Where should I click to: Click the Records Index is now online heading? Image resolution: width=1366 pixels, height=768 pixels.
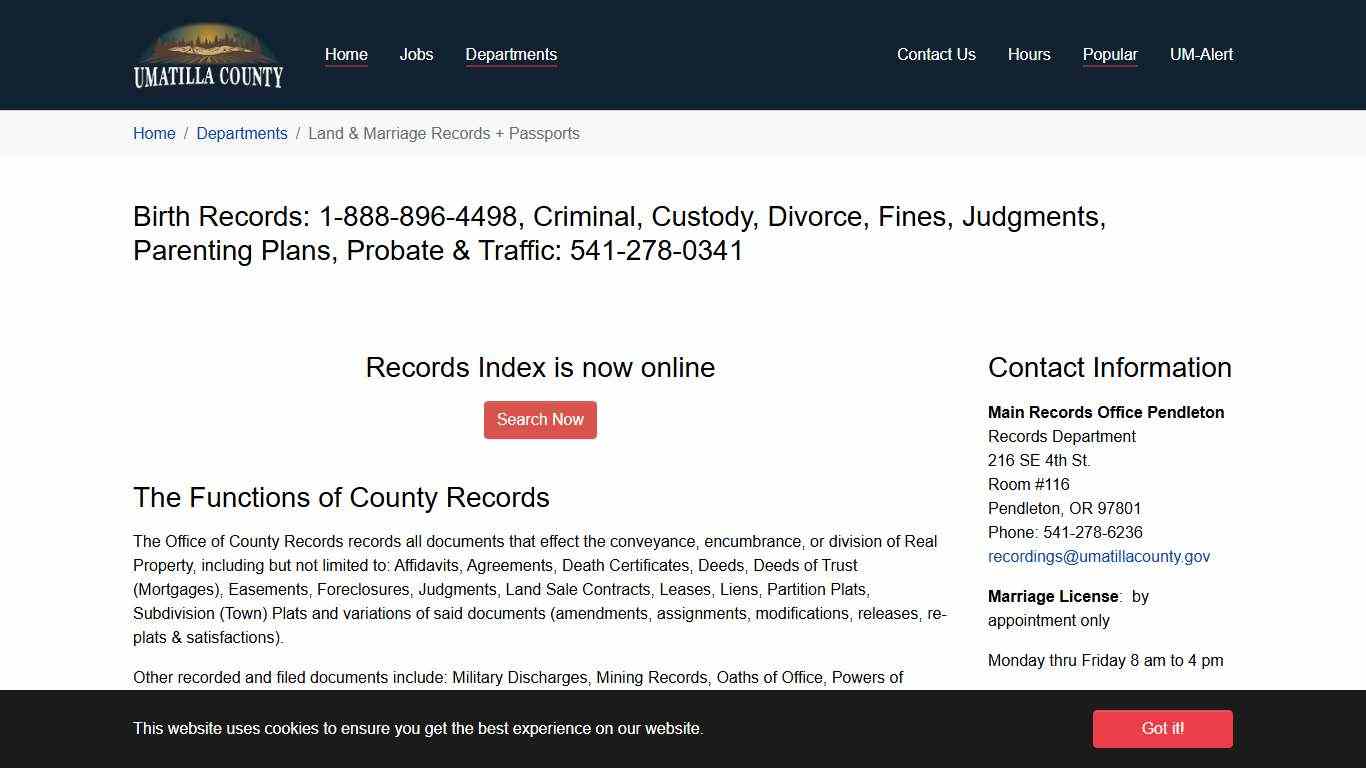[x=540, y=368]
